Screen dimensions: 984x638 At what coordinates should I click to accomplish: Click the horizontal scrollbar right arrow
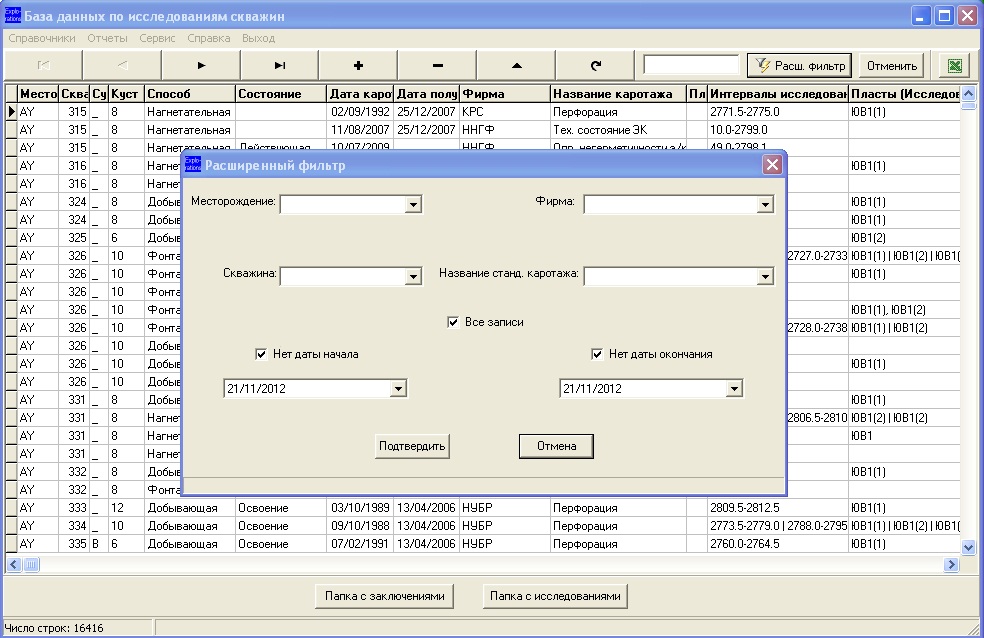(x=951, y=565)
